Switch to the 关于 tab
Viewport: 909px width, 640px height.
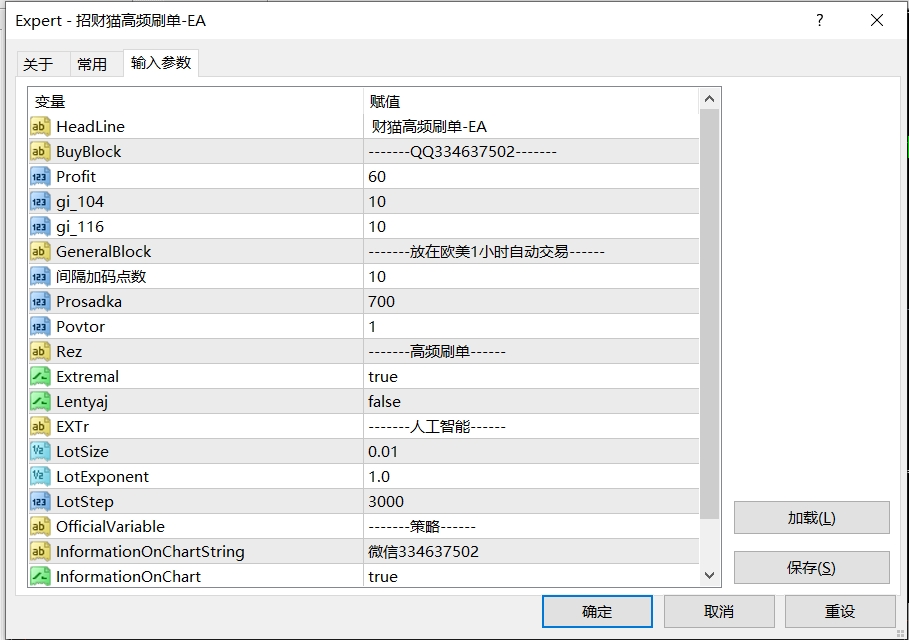(38, 64)
